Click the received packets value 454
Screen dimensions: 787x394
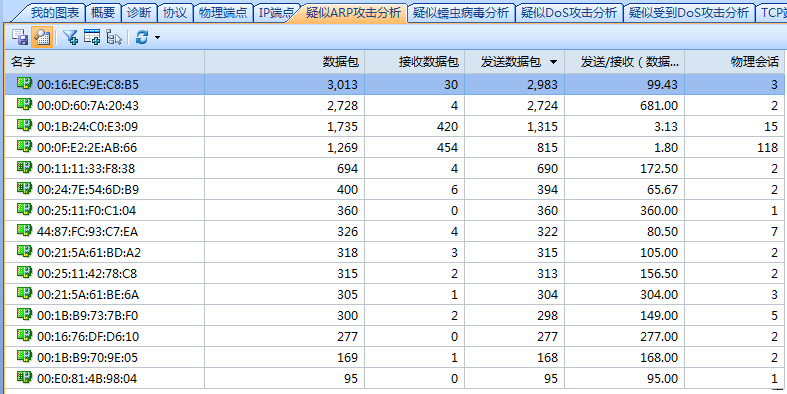pyautogui.click(x=448, y=148)
